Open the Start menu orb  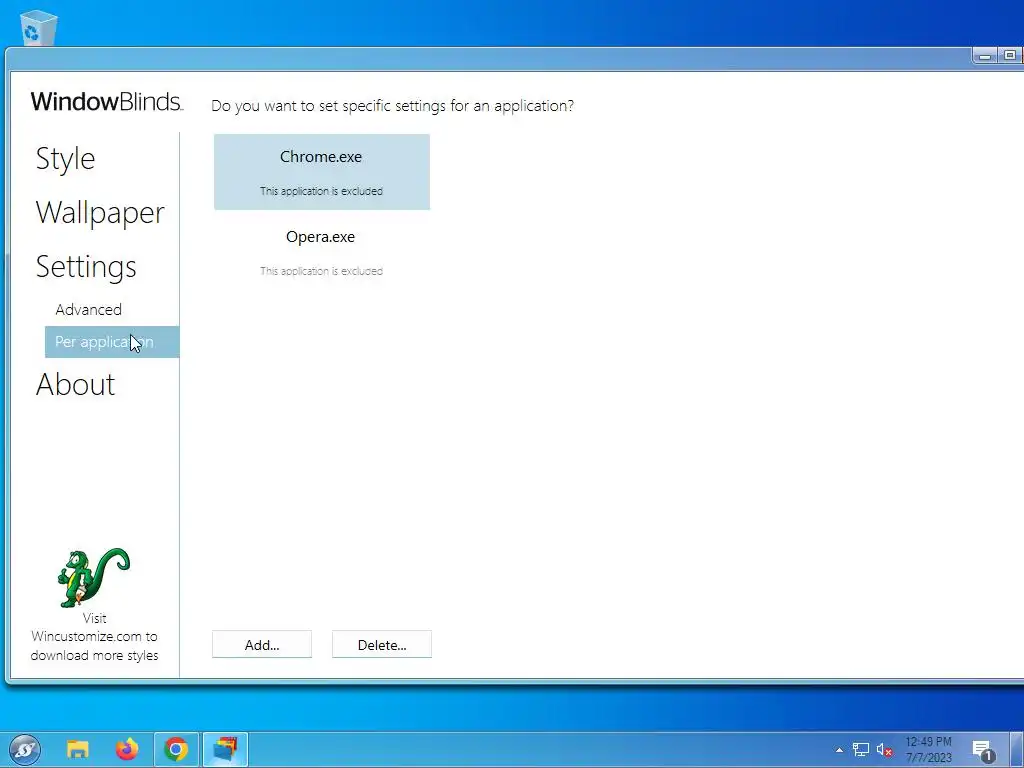pyautogui.click(x=25, y=749)
